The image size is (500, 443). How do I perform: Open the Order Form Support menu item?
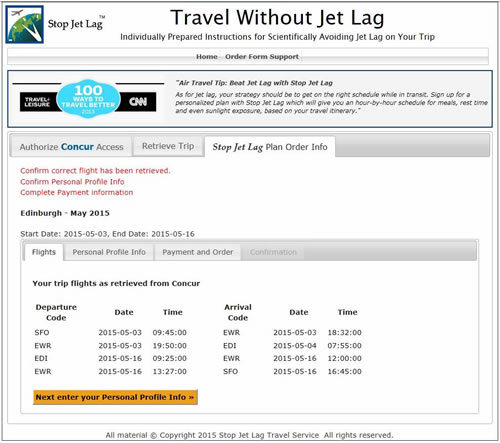[x=262, y=57]
